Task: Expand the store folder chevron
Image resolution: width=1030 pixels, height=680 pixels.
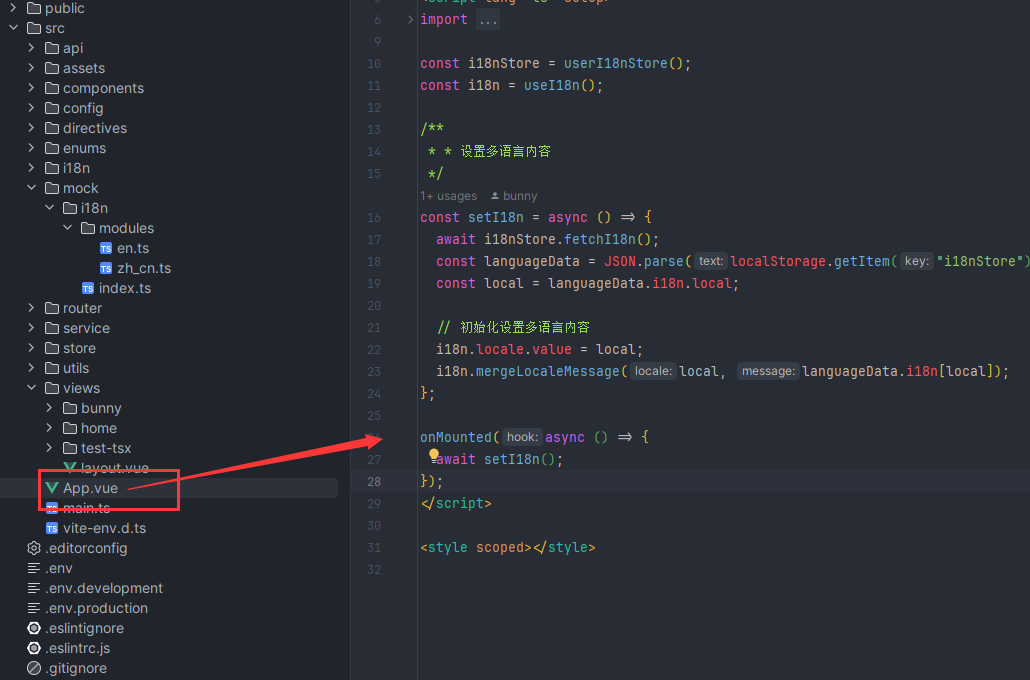Action: (x=32, y=348)
